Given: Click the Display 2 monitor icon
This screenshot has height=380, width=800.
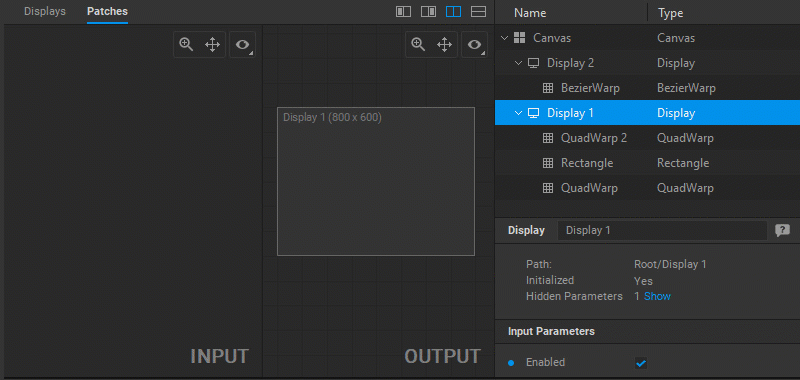Looking at the screenshot, I should [534, 63].
